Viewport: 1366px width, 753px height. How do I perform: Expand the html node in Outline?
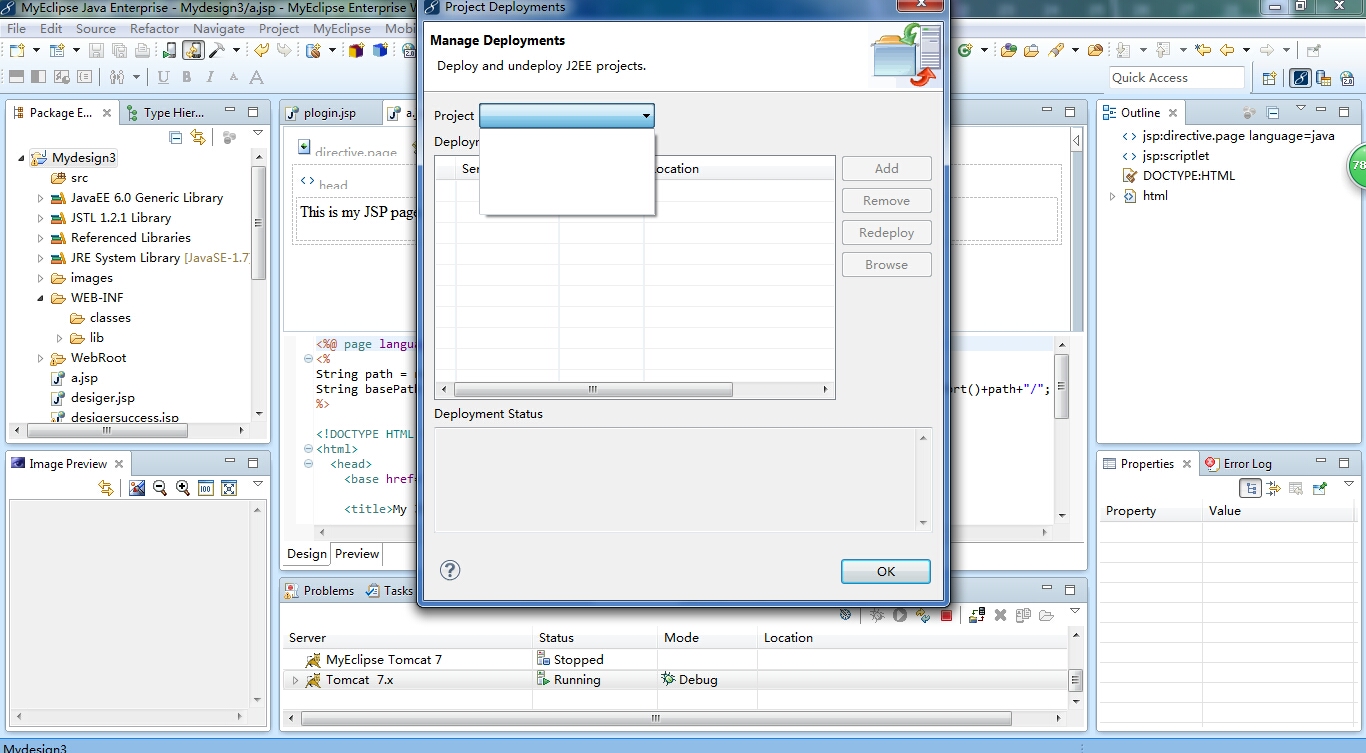pyautogui.click(x=1112, y=196)
